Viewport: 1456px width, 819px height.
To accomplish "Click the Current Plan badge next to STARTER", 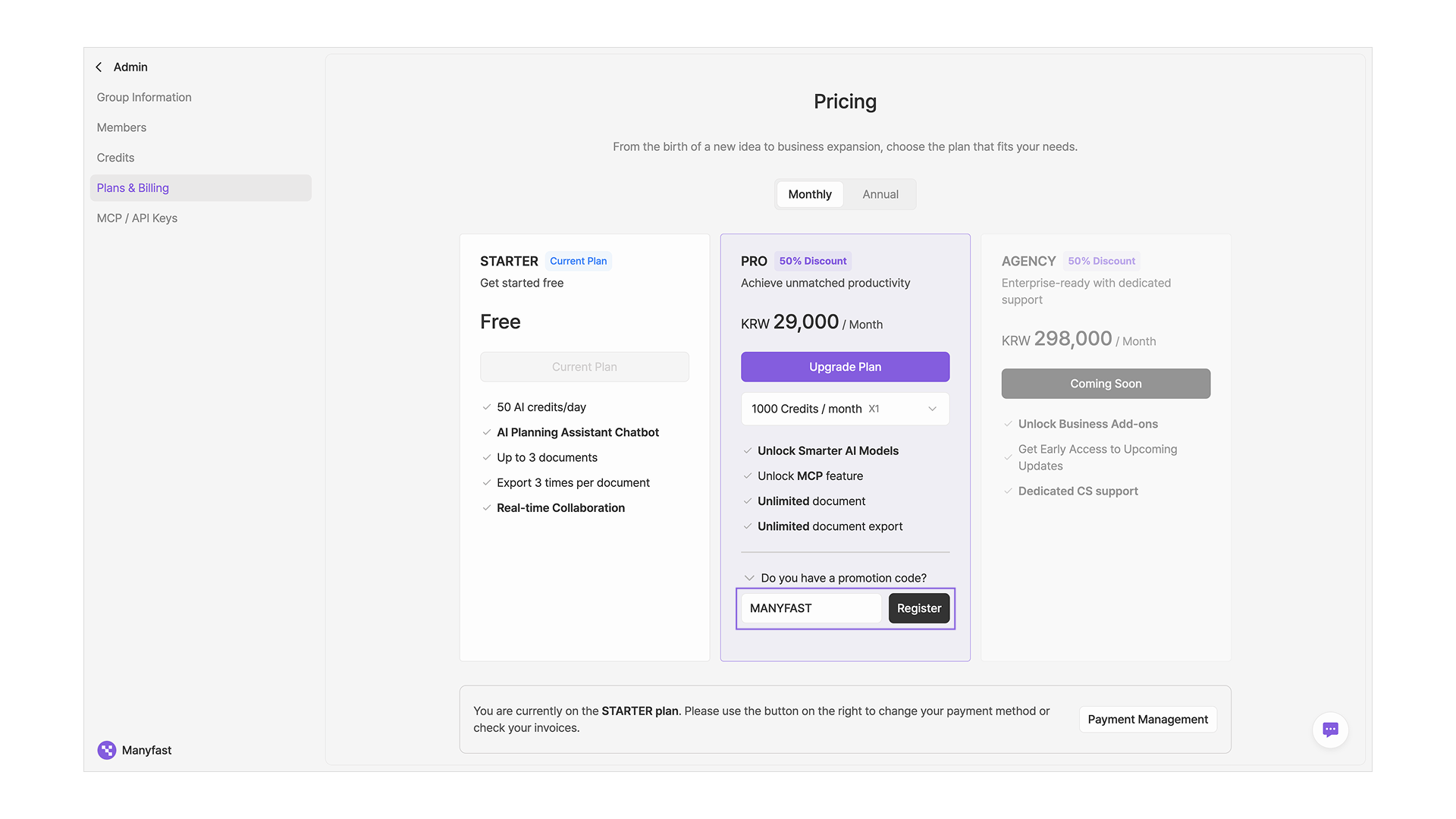I will [x=578, y=261].
